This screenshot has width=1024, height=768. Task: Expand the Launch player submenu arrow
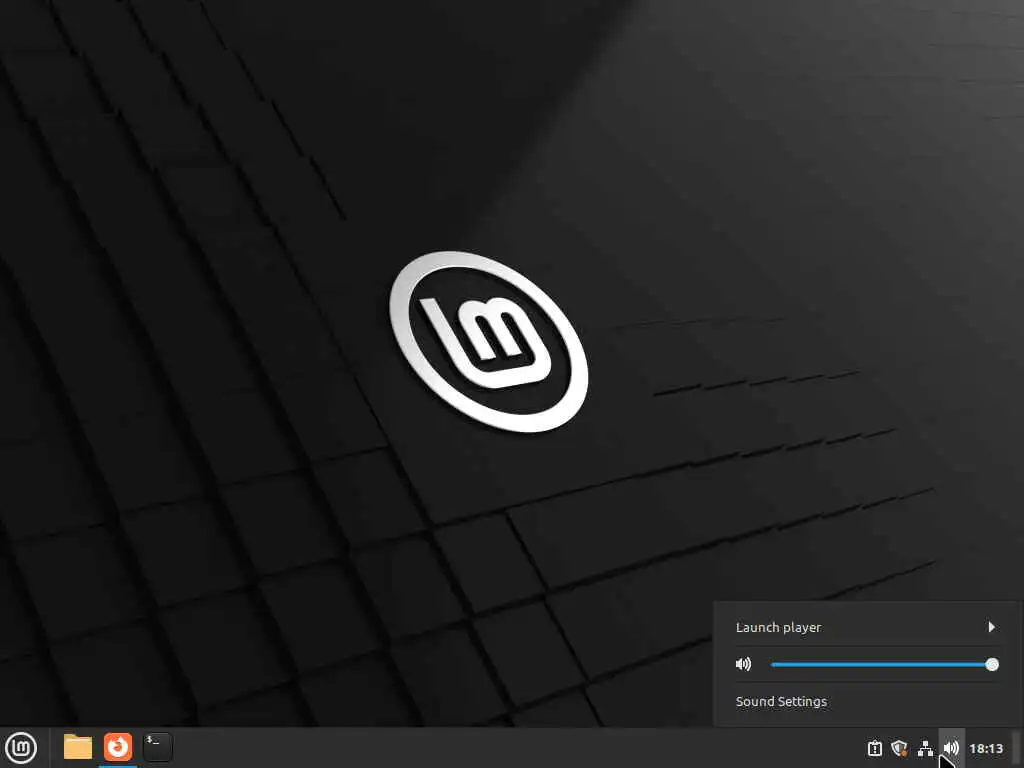[x=991, y=627]
